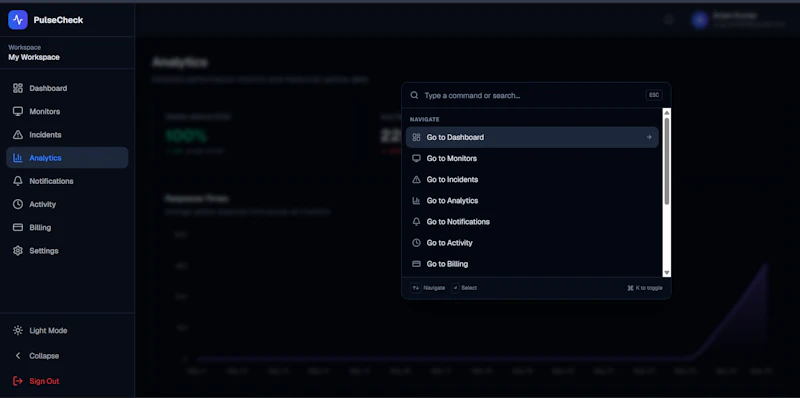This screenshot has width=800, height=398.
Task: Choose Go to Analytics in the palette
Action: click(532, 201)
